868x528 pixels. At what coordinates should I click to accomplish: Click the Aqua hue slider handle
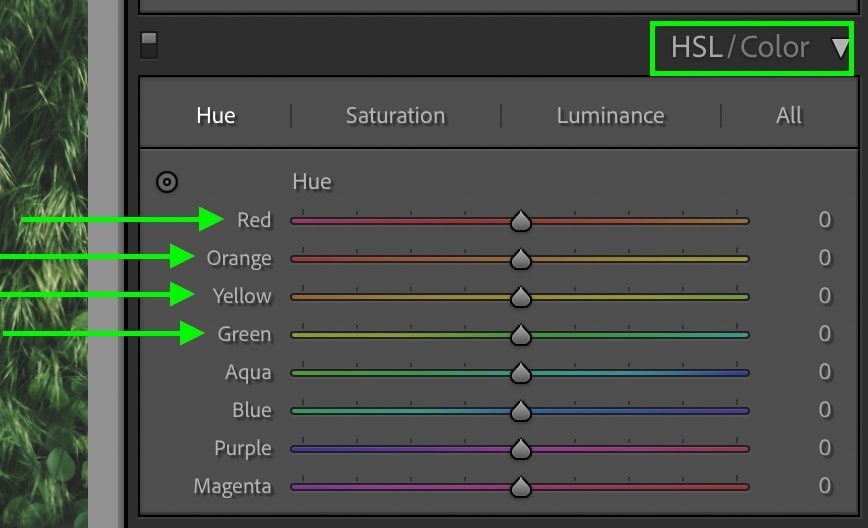pyautogui.click(x=520, y=373)
